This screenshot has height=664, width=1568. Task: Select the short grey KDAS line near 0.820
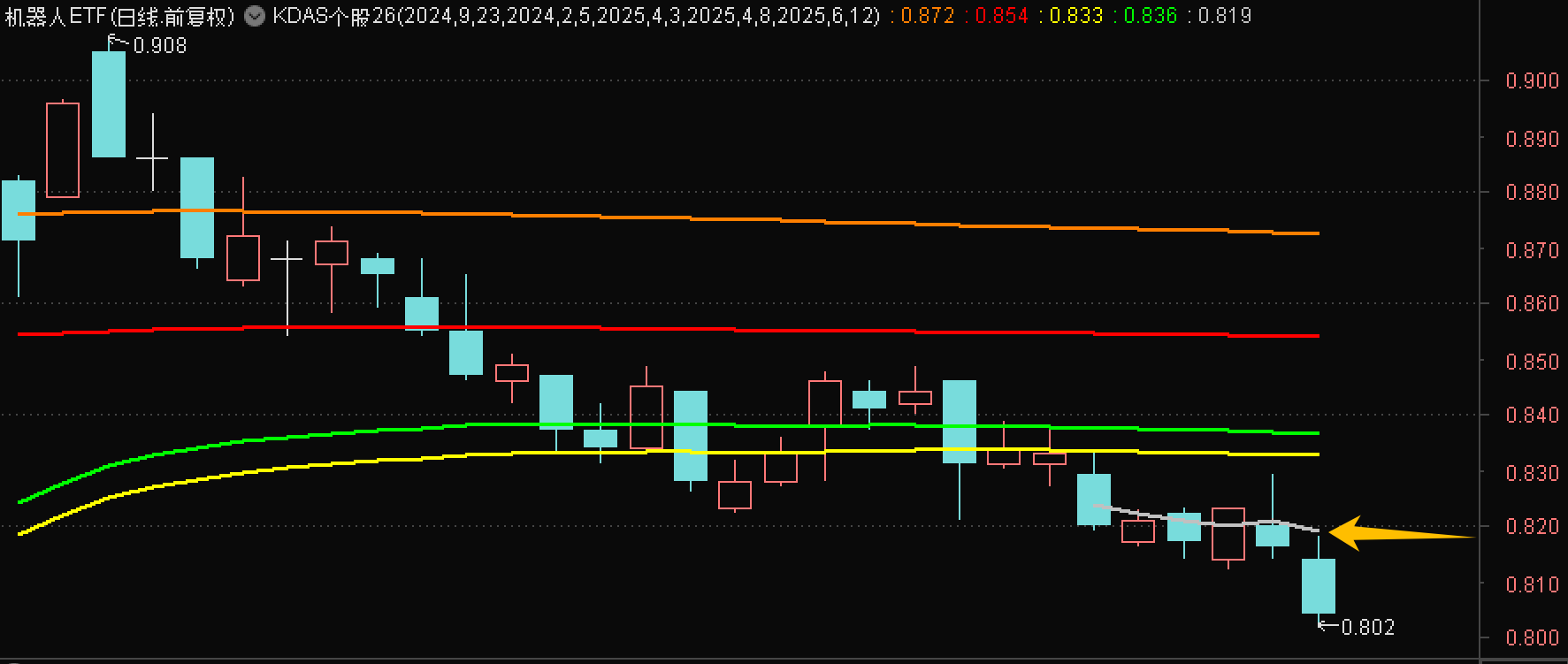1207,521
